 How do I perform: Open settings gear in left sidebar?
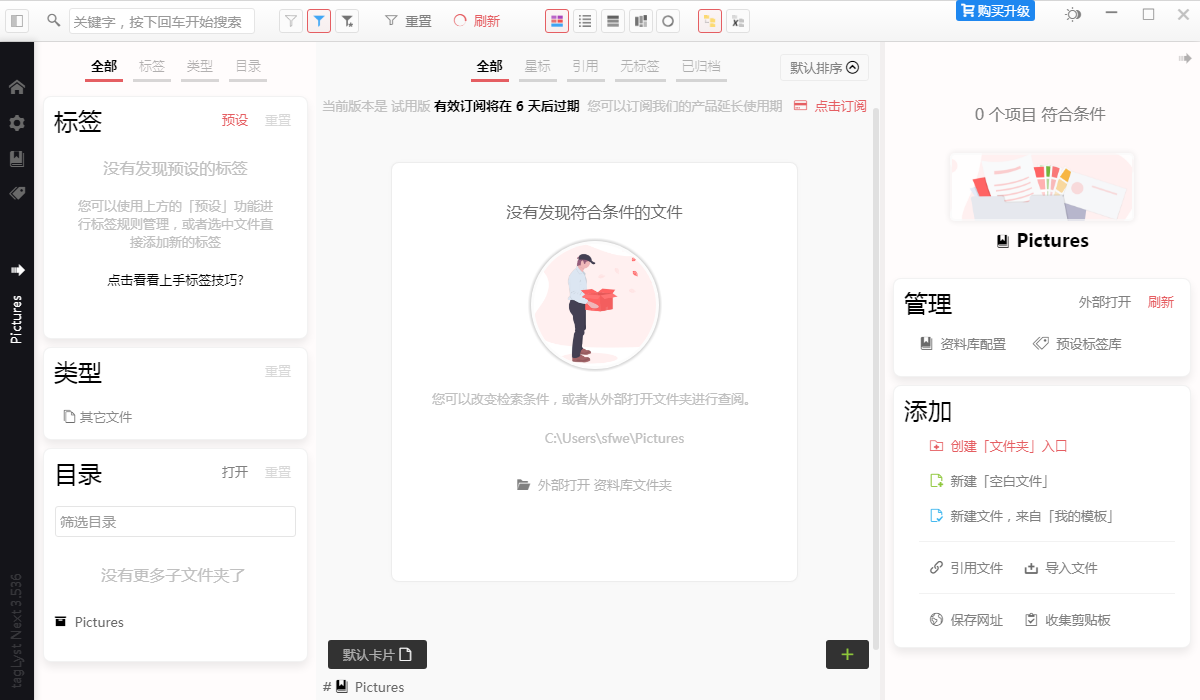coord(17,123)
